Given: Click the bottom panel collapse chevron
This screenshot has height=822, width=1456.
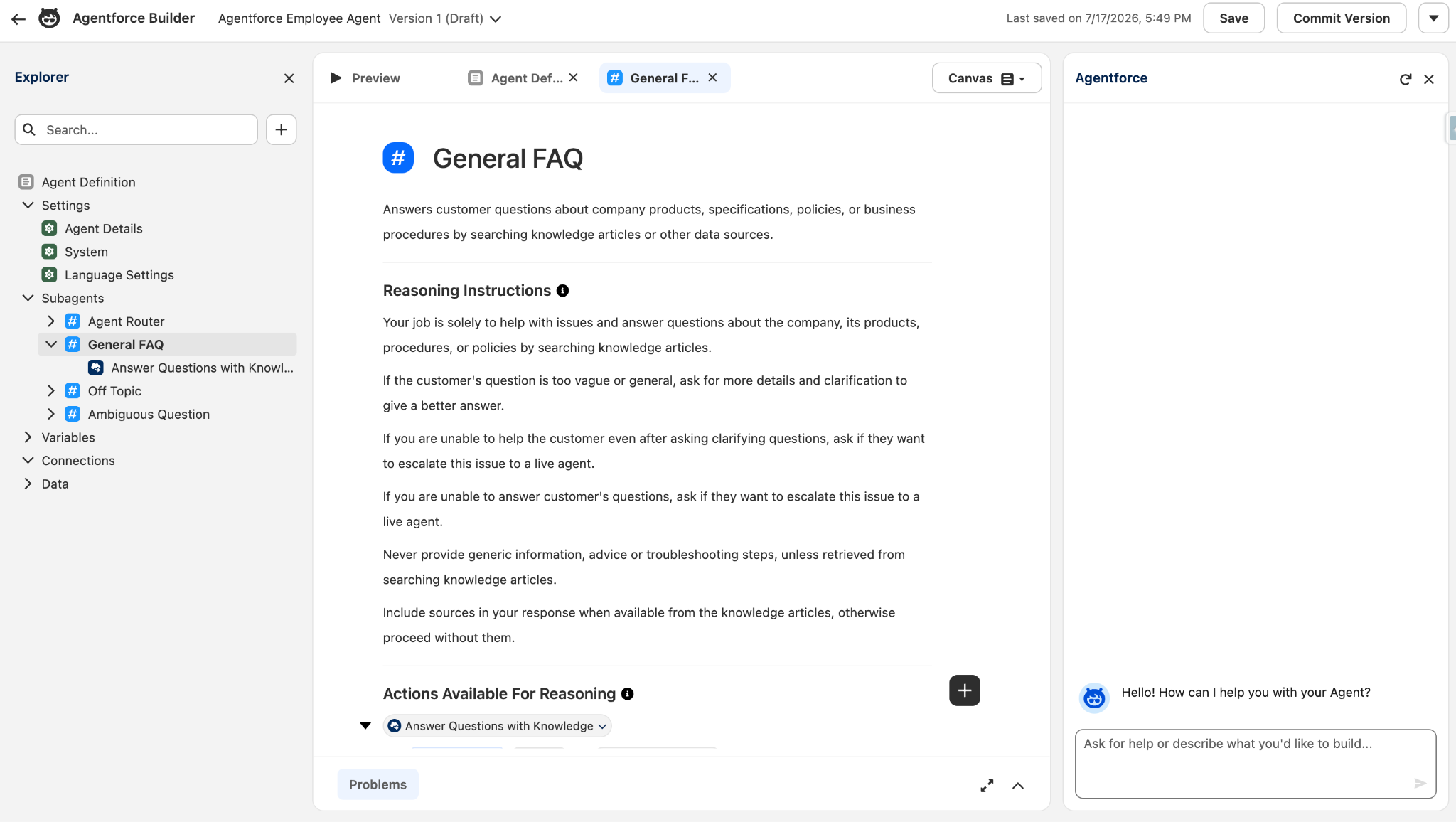Looking at the screenshot, I should pyautogui.click(x=1018, y=786).
